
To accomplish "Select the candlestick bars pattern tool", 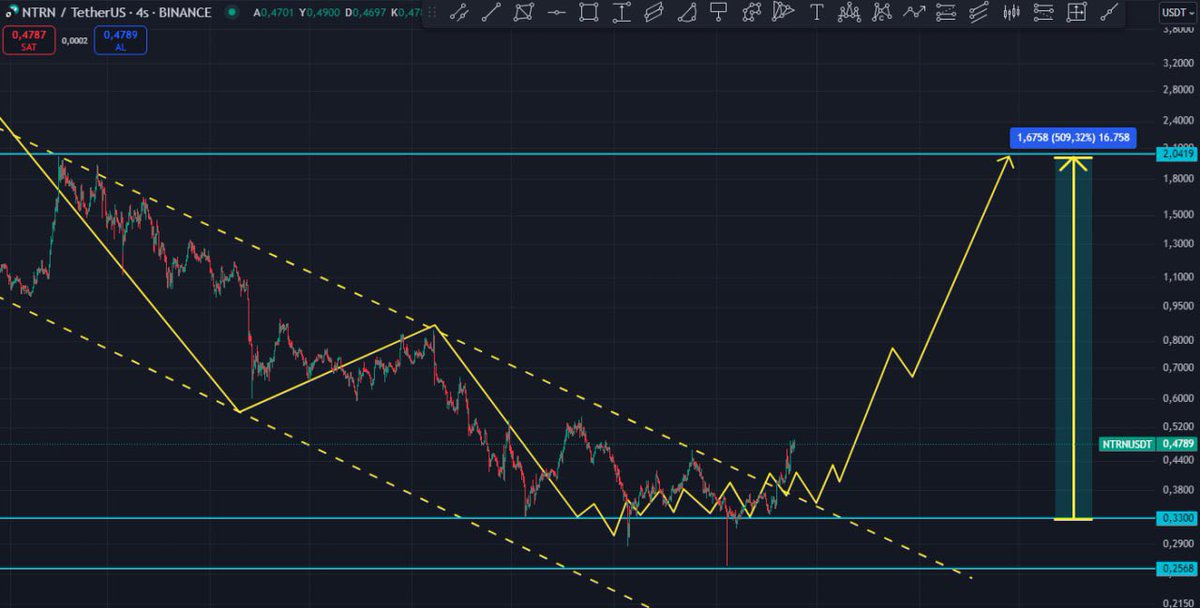I will [1011, 13].
